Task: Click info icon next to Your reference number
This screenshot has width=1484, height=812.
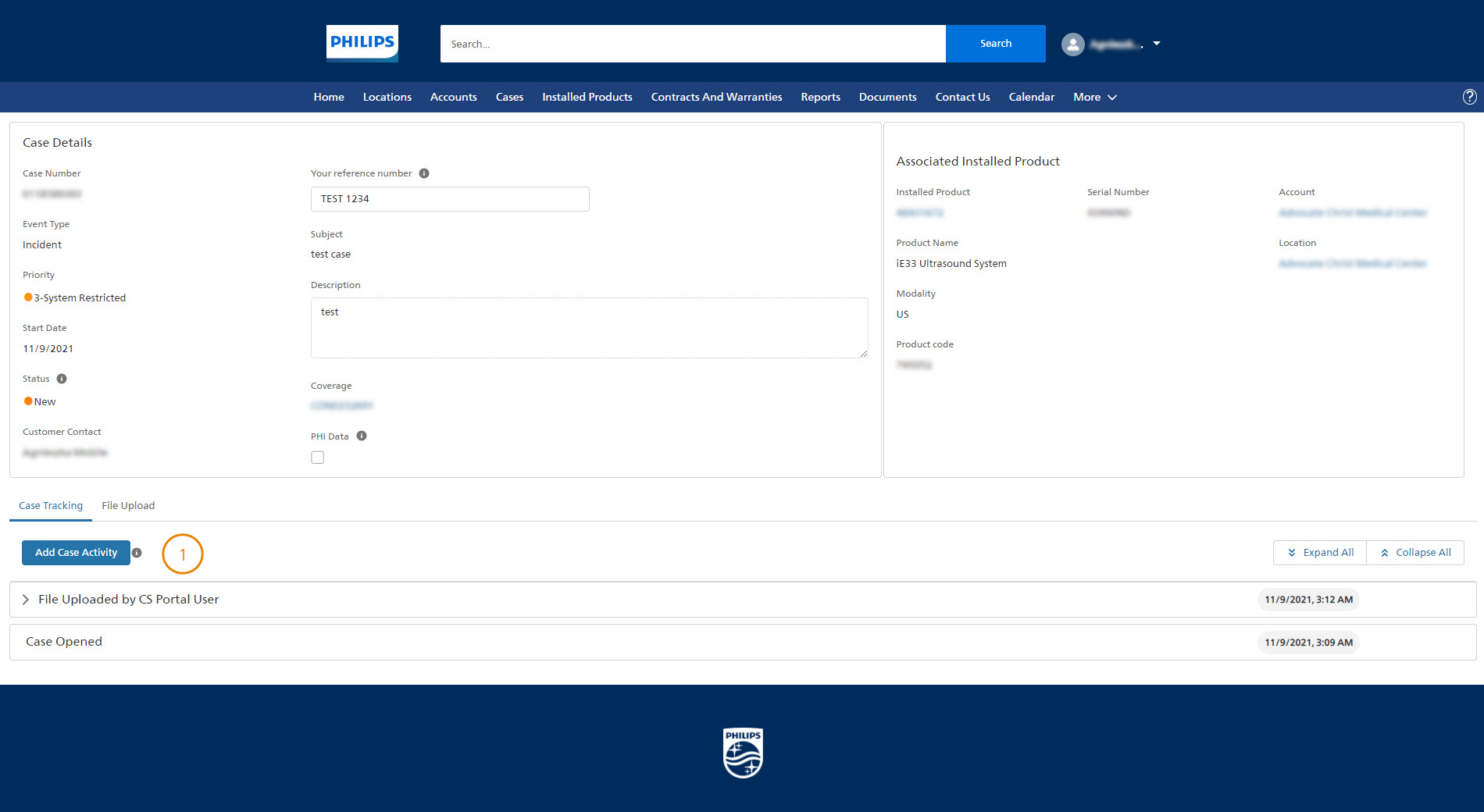Action: pyautogui.click(x=424, y=173)
